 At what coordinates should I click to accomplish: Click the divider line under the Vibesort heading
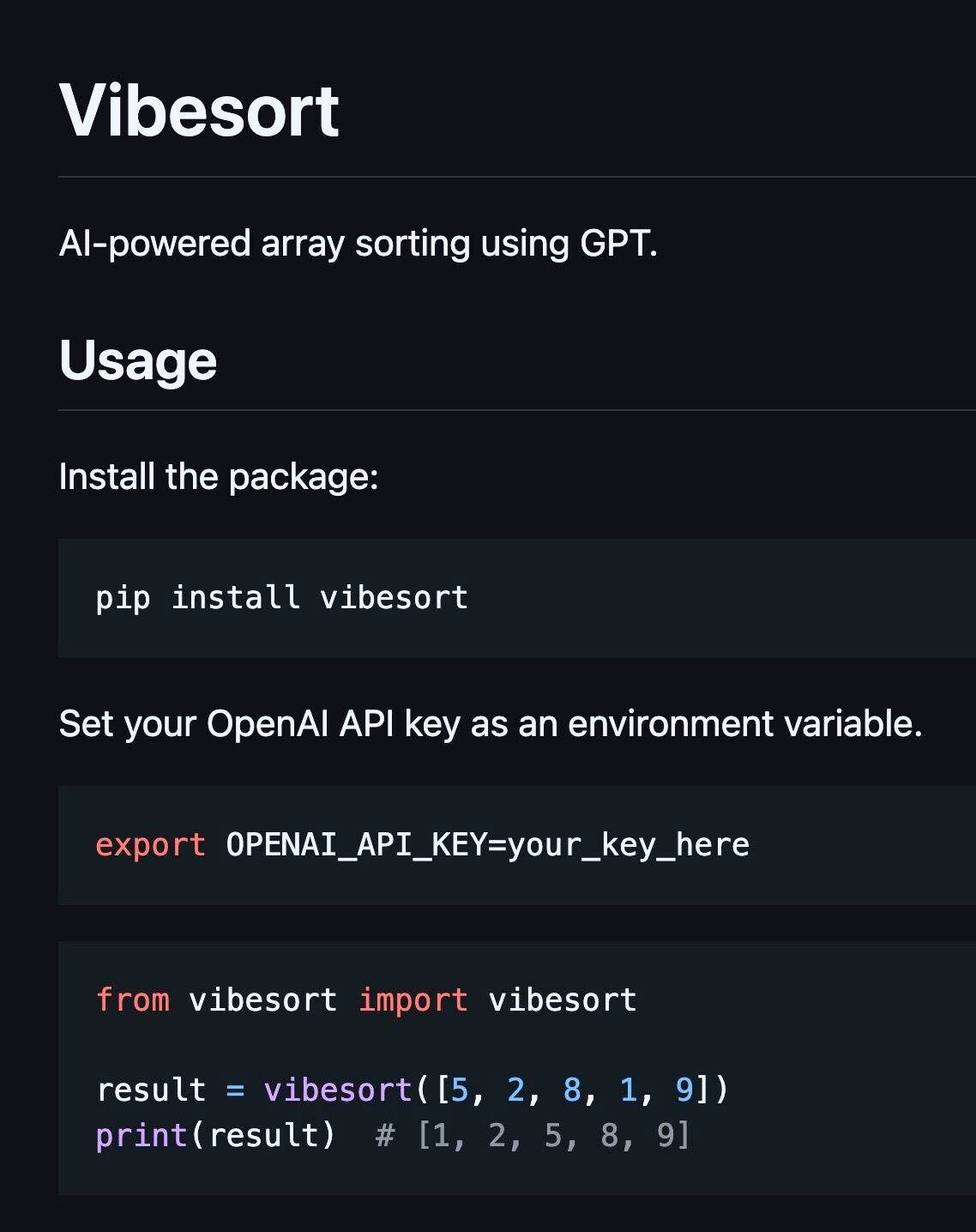click(x=517, y=177)
